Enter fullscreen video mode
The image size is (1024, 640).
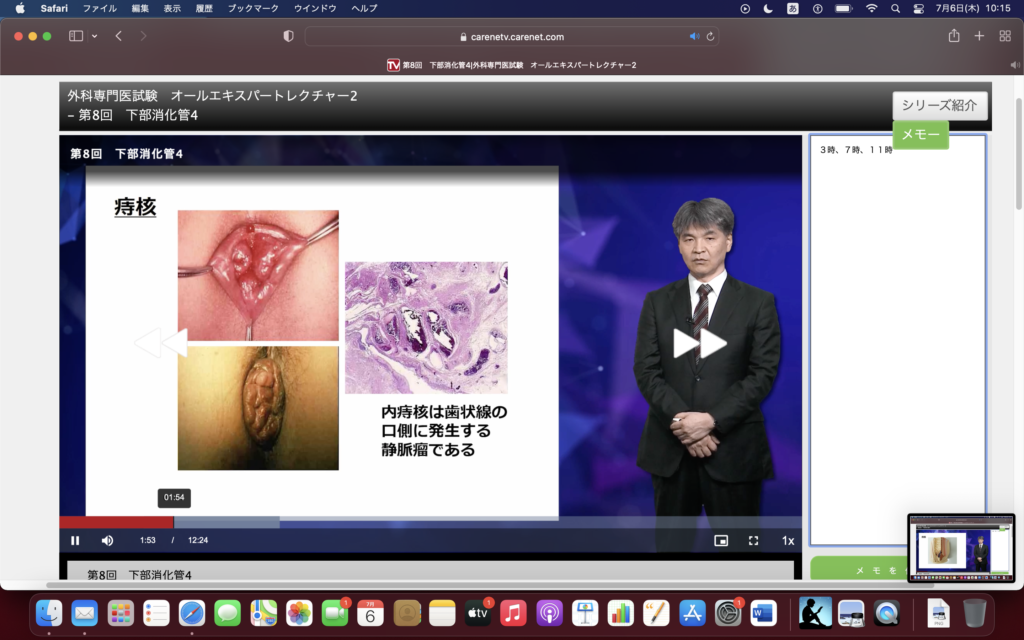(x=753, y=541)
